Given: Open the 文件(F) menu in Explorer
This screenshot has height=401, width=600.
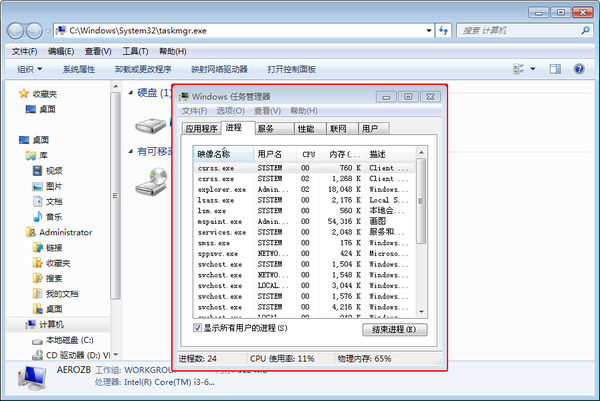Looking at the screenshot, I should pos(24,51).
